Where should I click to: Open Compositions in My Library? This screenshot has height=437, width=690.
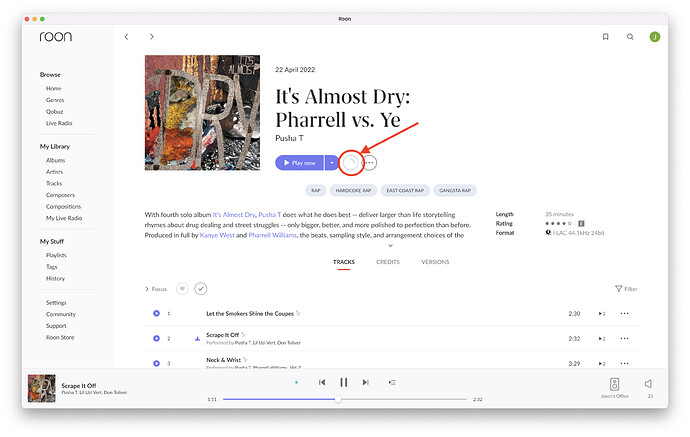(x=63, y=206)
